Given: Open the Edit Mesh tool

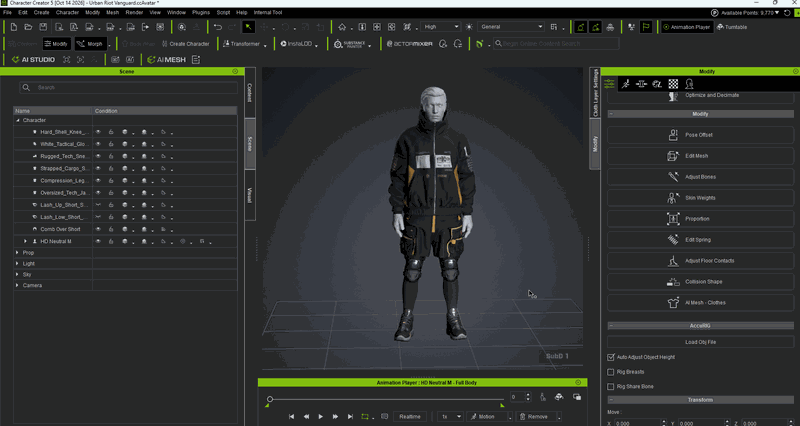Looking at the screenshot, I should [x=701, y=156].
